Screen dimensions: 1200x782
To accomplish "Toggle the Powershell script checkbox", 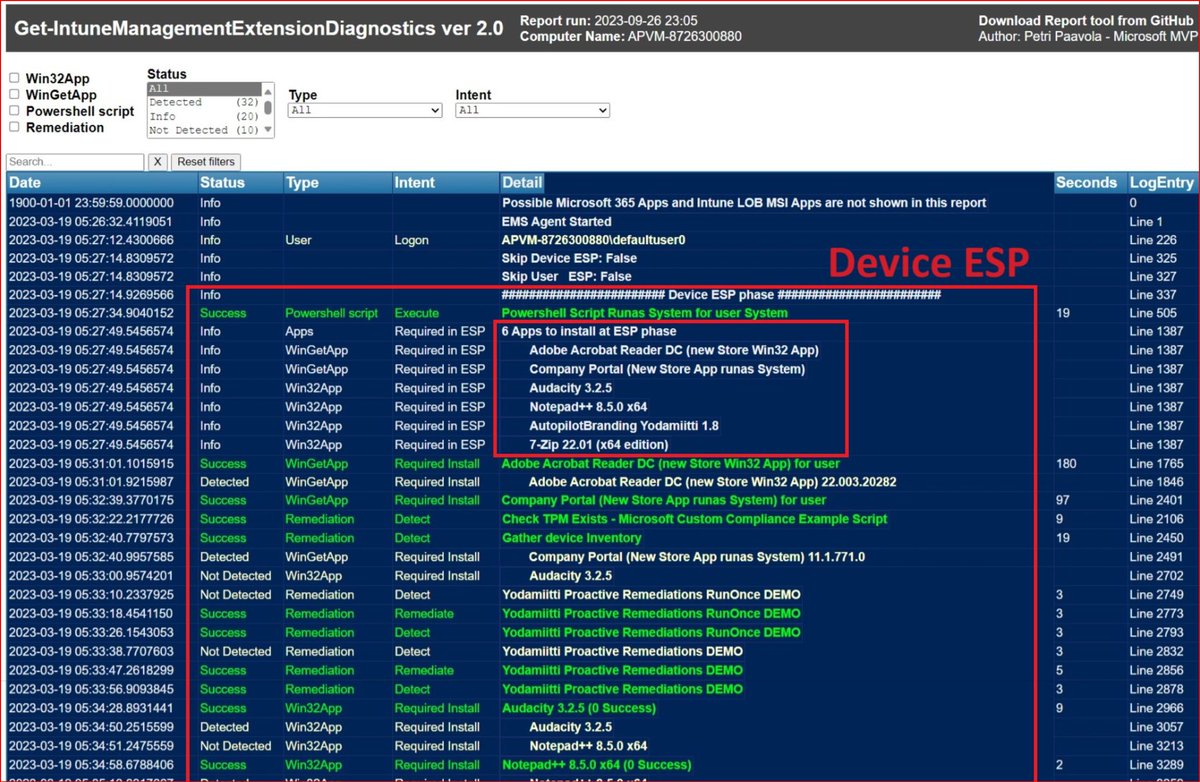I will [x=14, y=111].
